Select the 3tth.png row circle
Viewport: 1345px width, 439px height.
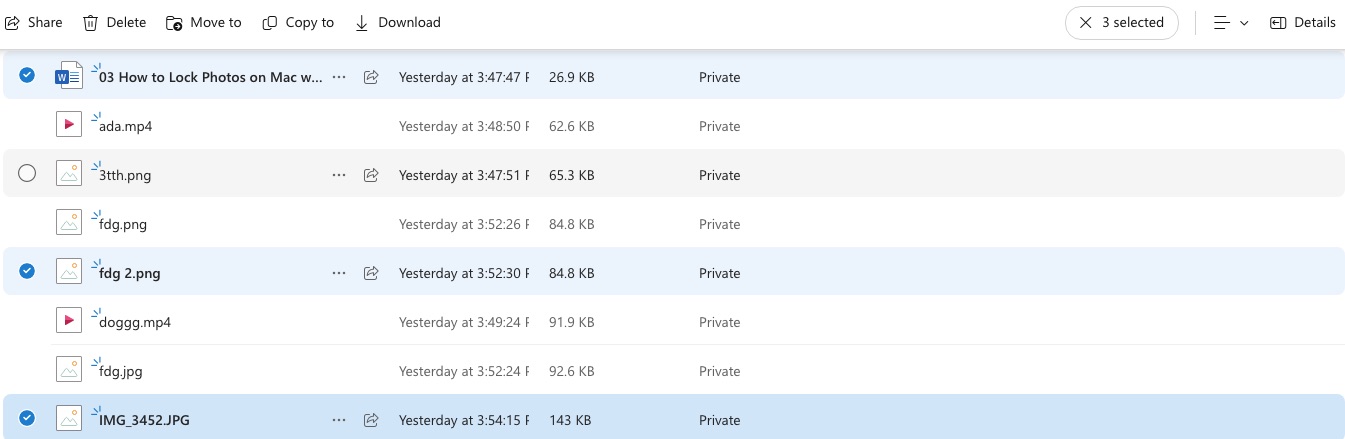tap(27, 174)
